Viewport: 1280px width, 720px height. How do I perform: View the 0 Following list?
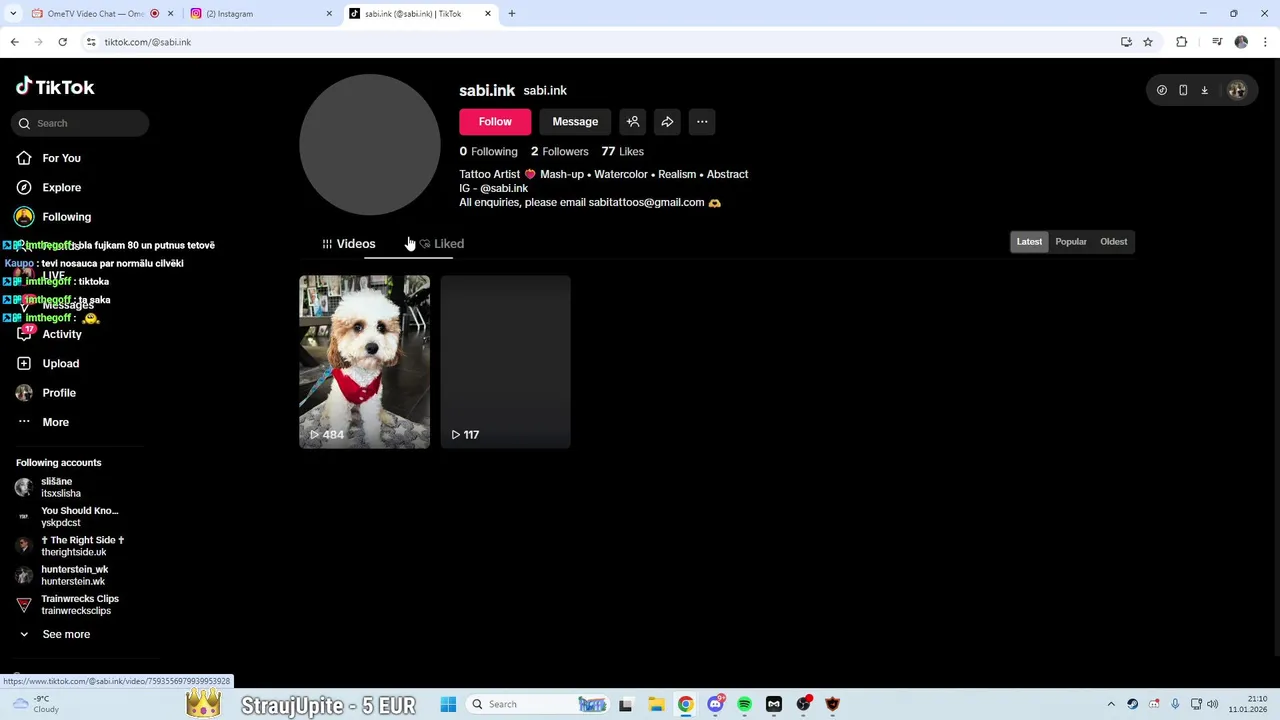coord(488,152)
